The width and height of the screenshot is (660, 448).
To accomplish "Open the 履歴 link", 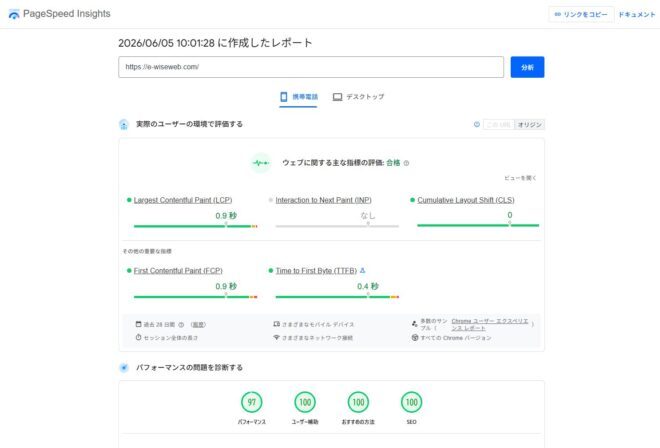I will tap(198, 325).
